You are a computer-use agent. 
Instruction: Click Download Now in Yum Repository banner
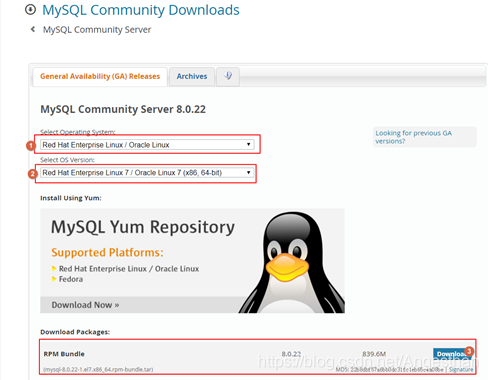pos(85,305)
